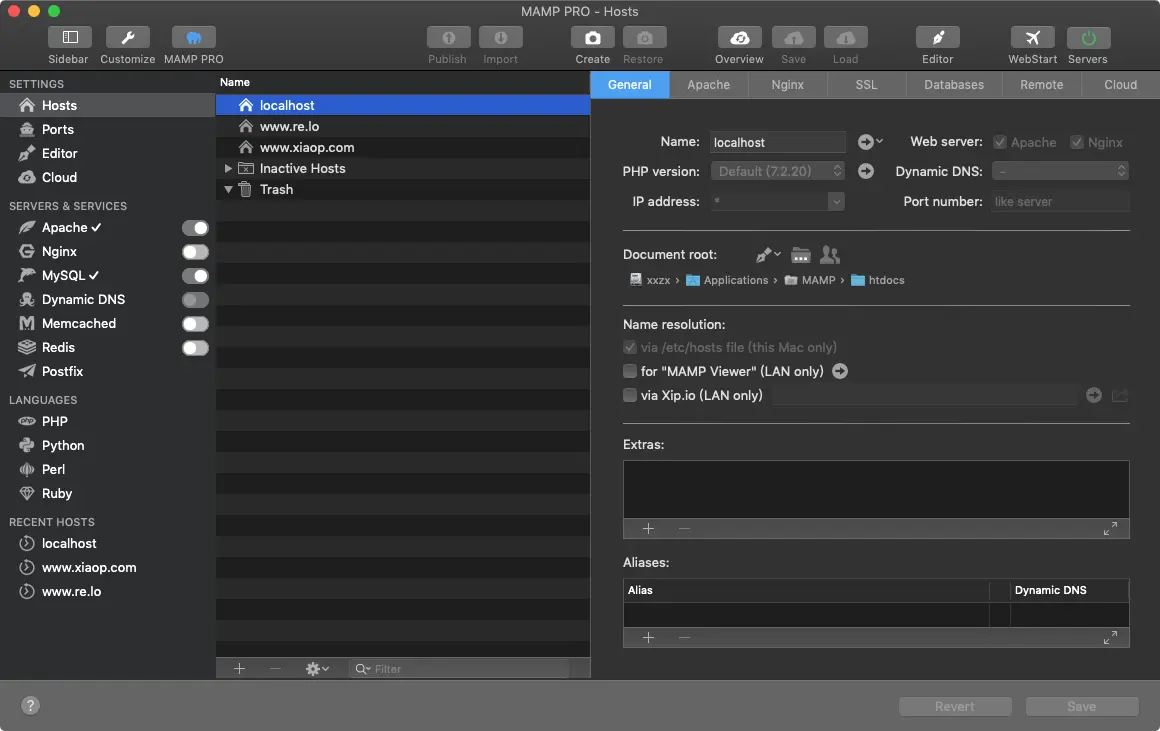Switch to the SSL tab

[866, 85]
